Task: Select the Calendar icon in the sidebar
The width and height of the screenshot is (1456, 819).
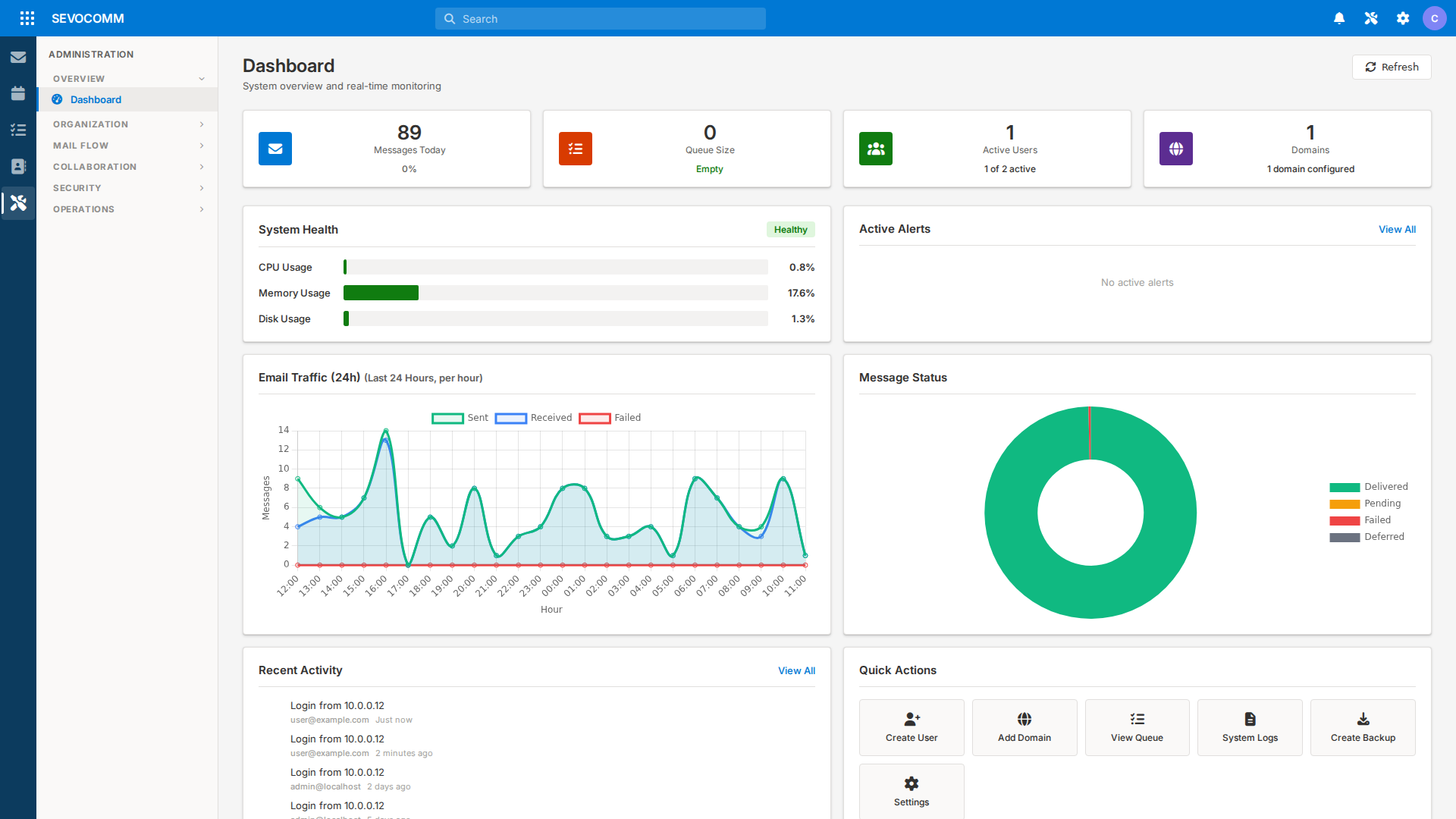Action: [18, 93]
